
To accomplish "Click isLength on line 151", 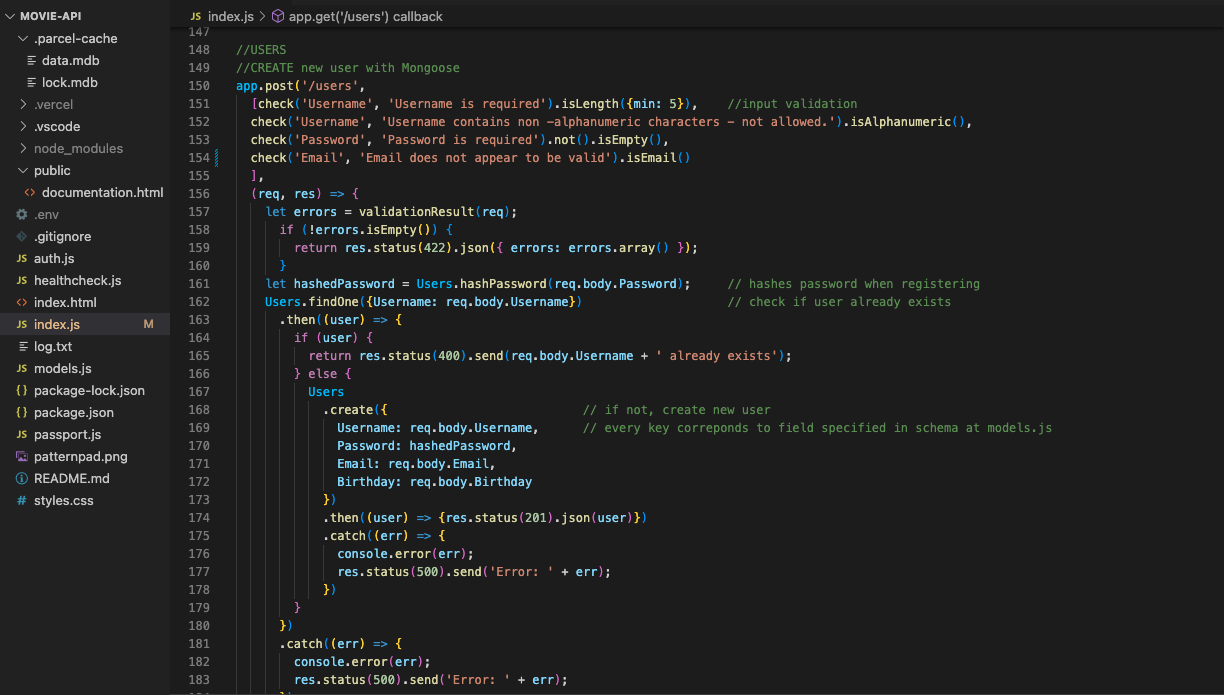I will click(x=590, y=104).
